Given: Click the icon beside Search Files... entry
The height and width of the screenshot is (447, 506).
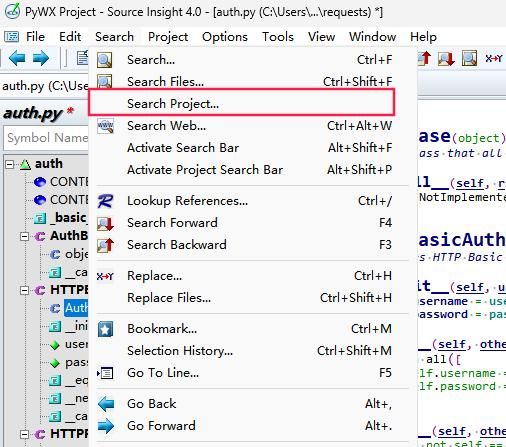Looking at the screenshot, I should point(105,82).
